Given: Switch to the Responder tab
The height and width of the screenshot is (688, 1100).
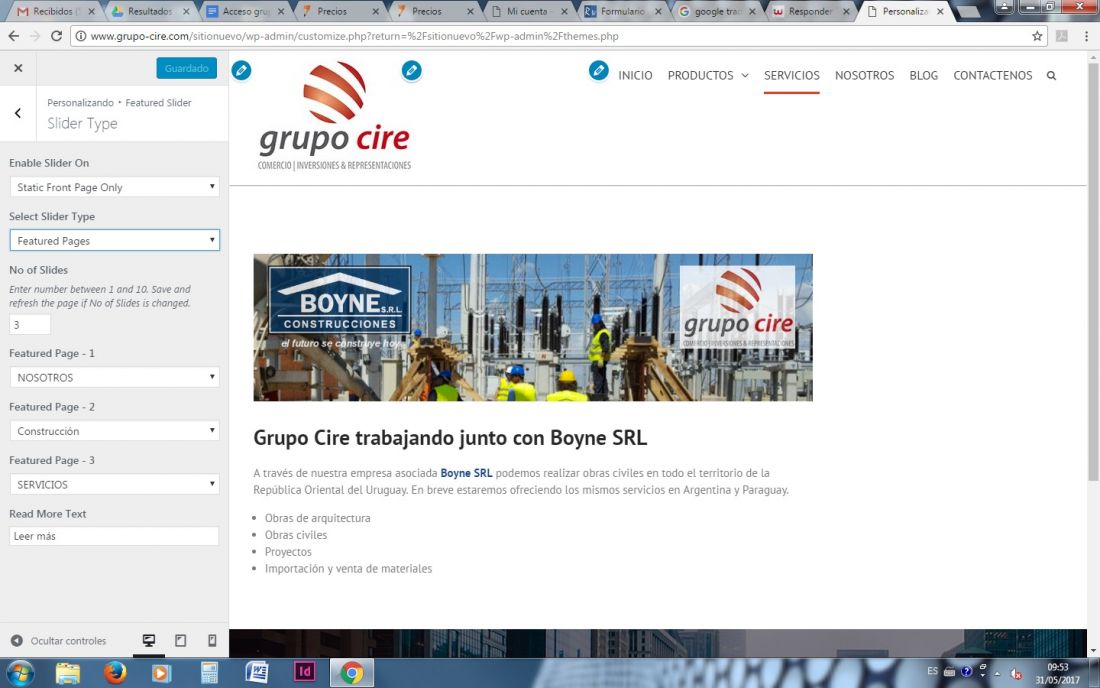Looking at the screenshot, I should coord(812,11).
